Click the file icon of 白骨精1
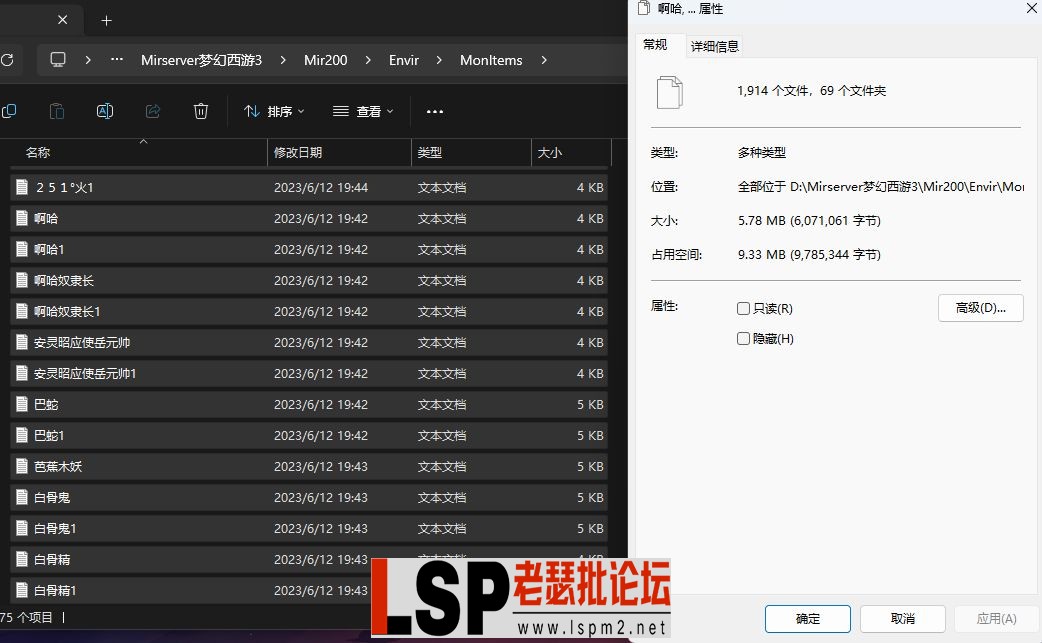 22,590
